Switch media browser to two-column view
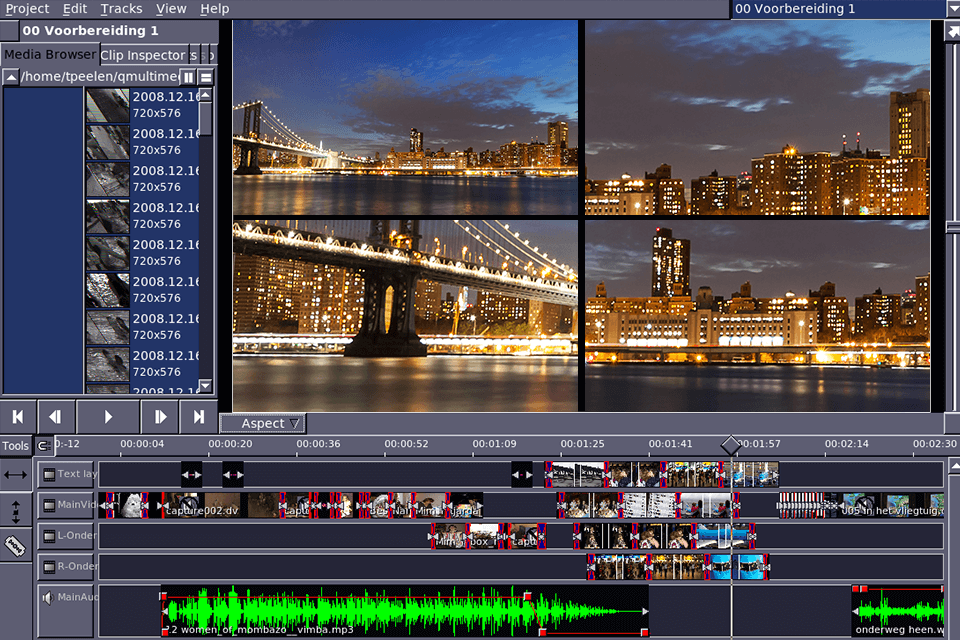 click(188, 77)
